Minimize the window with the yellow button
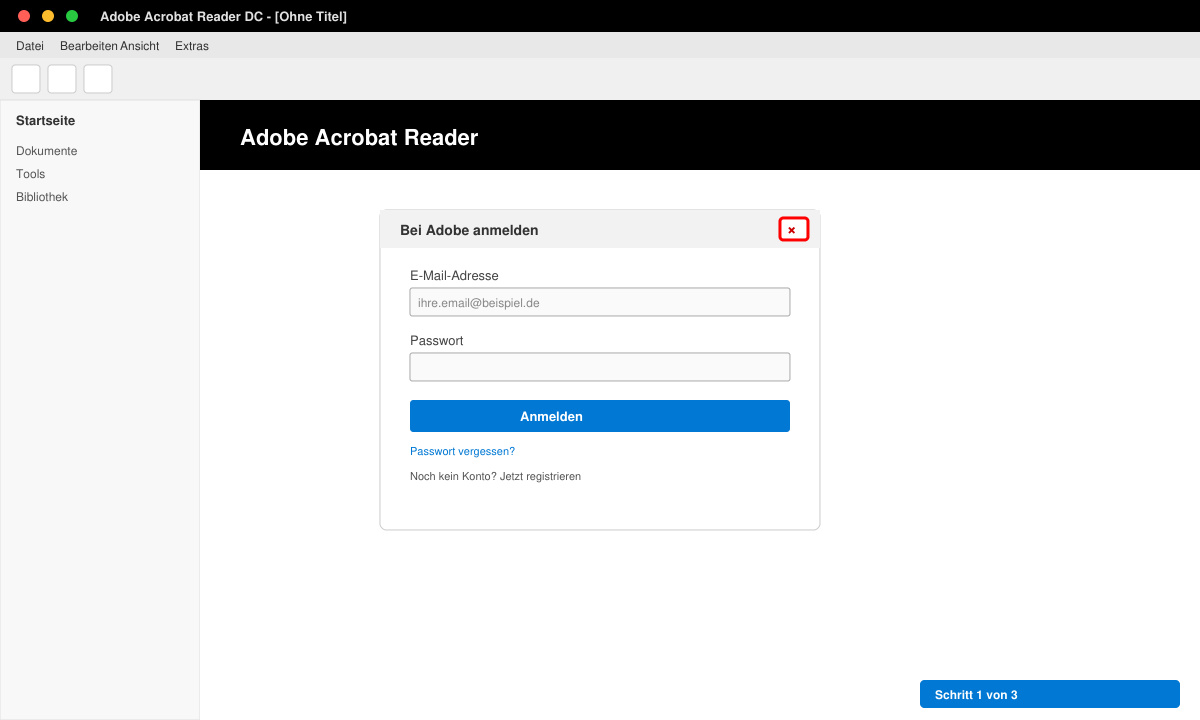 pos(48,16)
